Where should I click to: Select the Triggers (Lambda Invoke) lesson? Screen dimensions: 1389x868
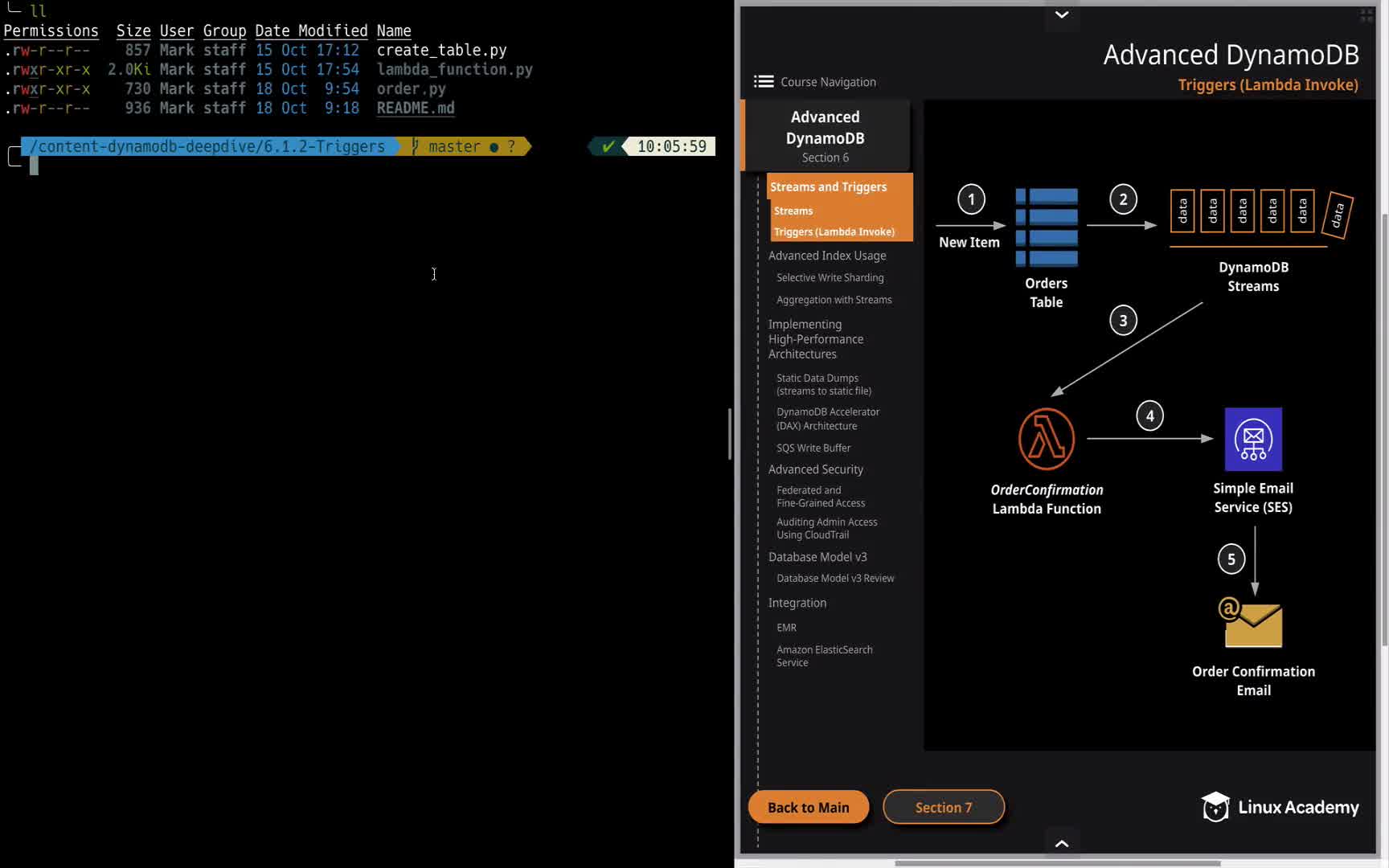(x=834, y=231)
